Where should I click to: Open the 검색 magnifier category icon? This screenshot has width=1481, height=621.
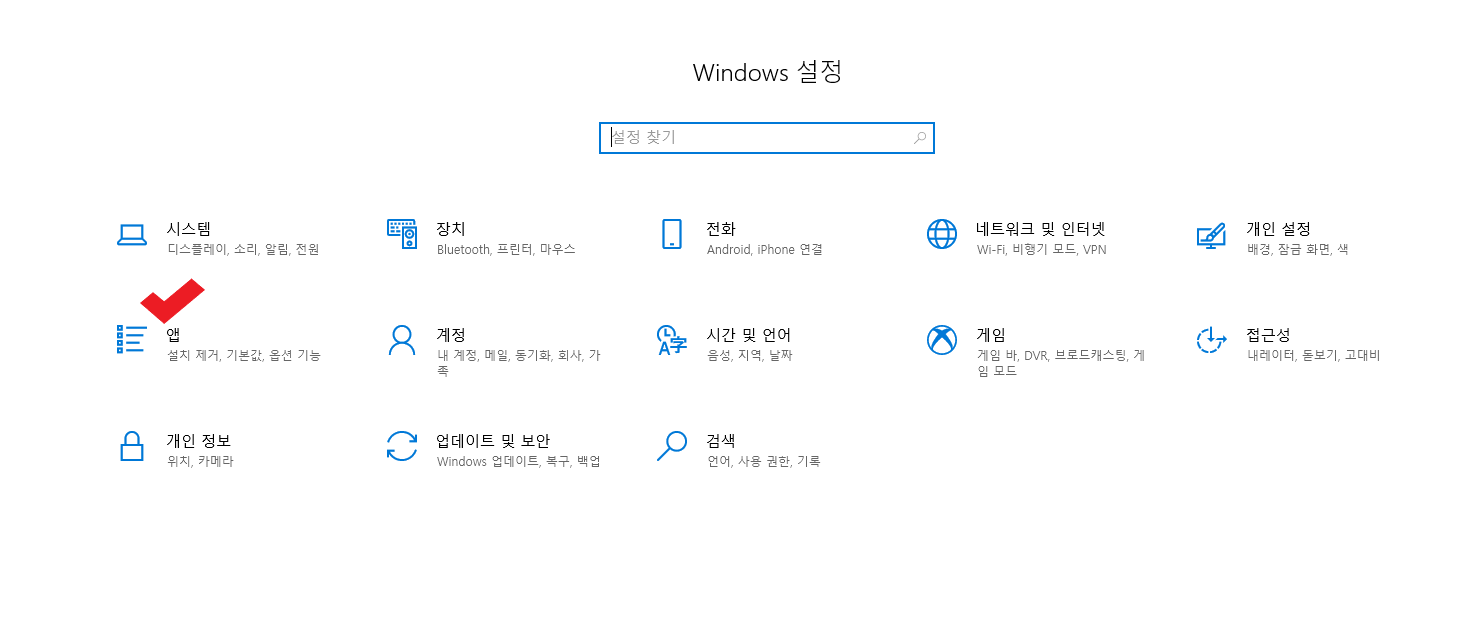tap(671, 446)
